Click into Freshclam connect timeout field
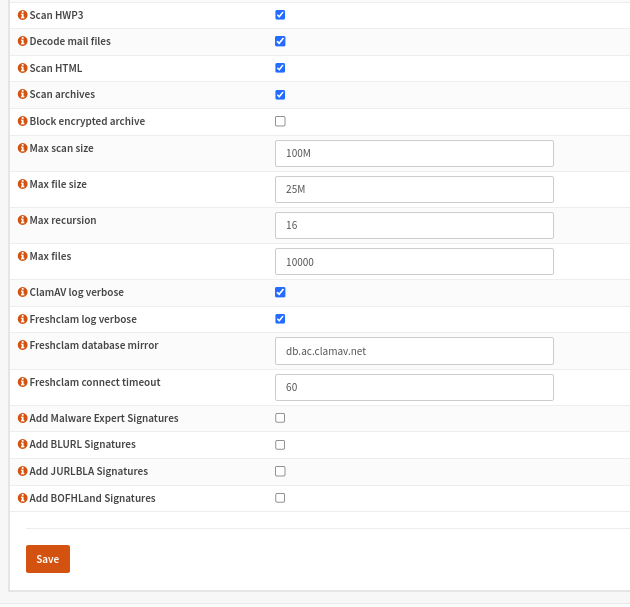630x607 pixels. (x=413, y=387)
